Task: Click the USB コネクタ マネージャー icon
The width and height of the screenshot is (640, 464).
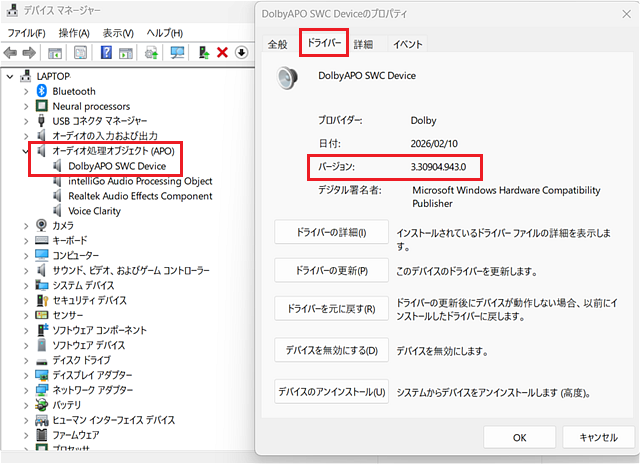Action: [x=41, y=121]
